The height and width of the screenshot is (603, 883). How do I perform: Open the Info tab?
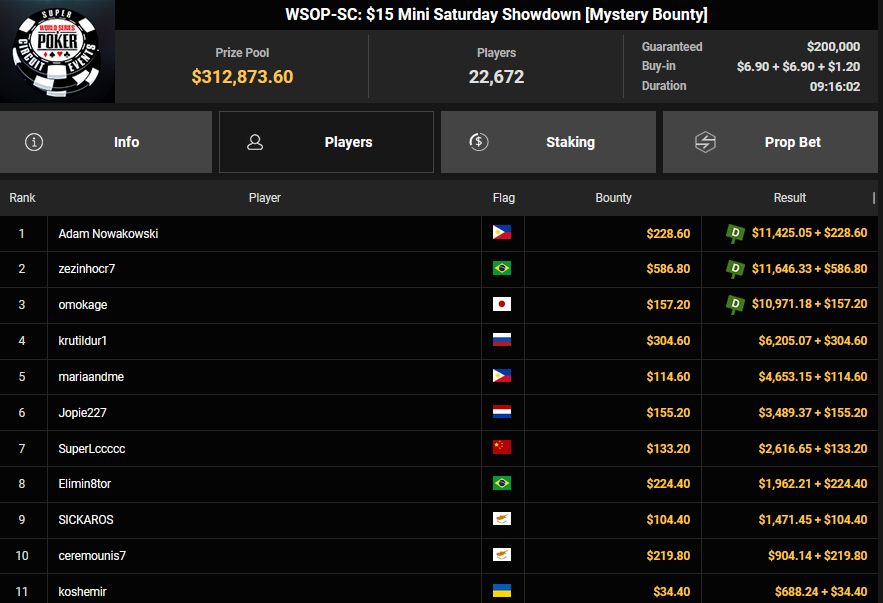pyautogui.click(x=106, y=142)
